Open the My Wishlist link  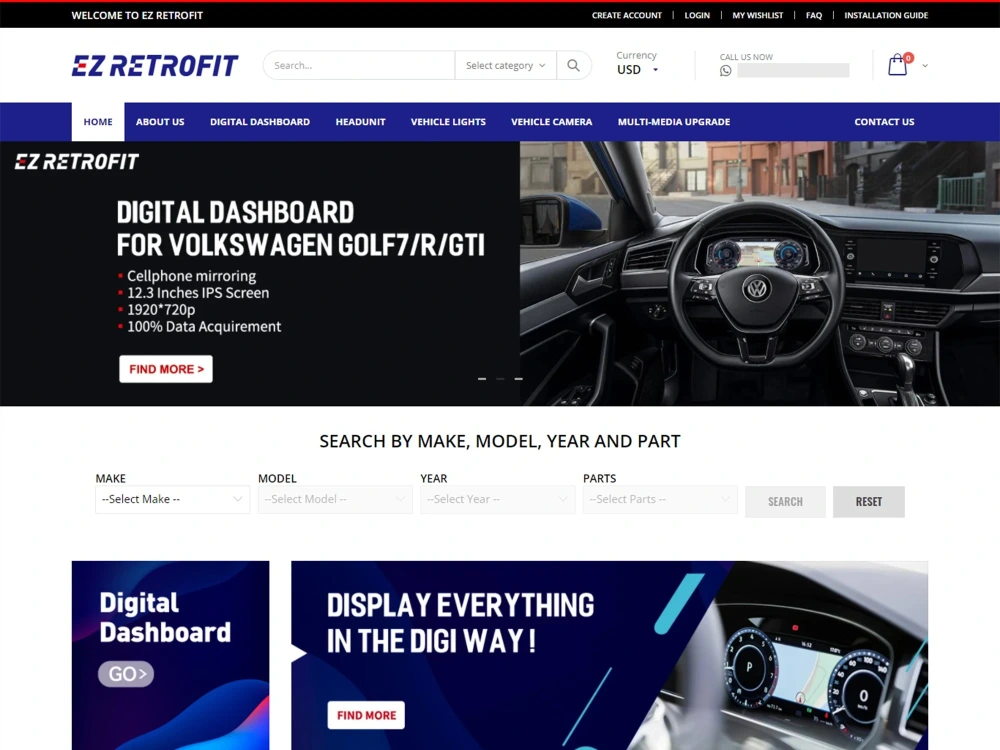758,15
